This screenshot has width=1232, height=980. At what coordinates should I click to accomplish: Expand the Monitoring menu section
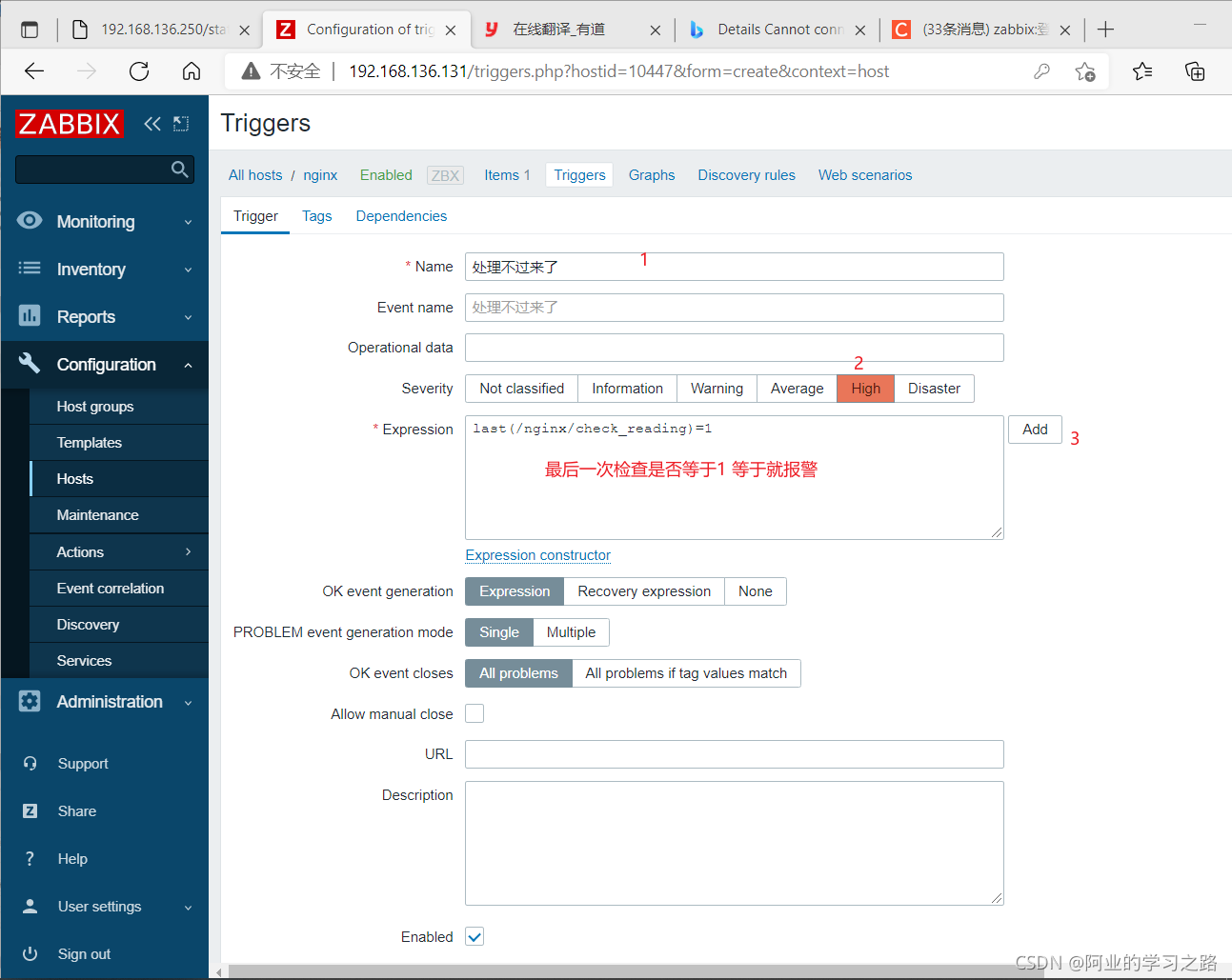[x=188, y=222]
